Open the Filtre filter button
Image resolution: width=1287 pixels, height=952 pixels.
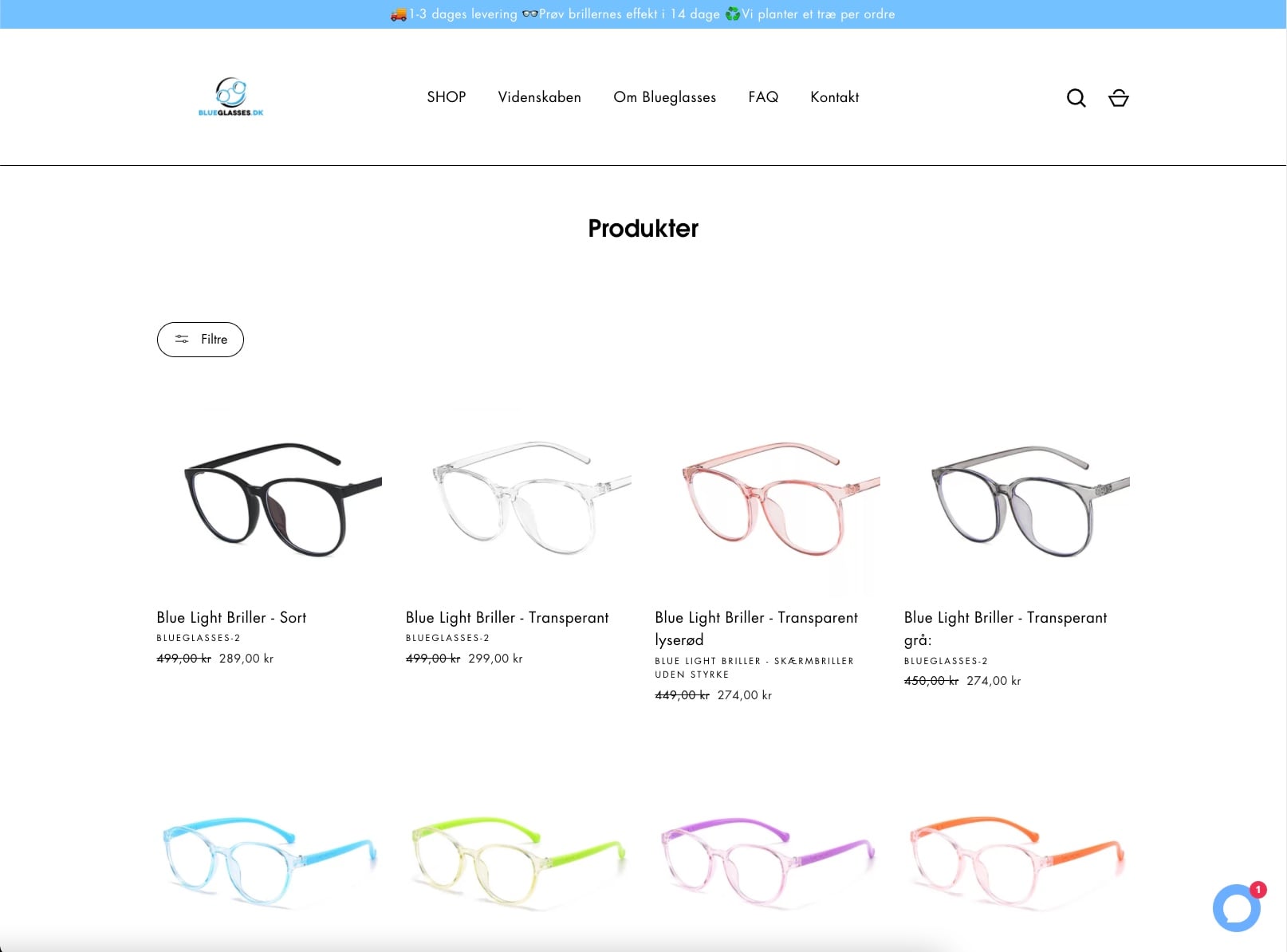point(200,340)
